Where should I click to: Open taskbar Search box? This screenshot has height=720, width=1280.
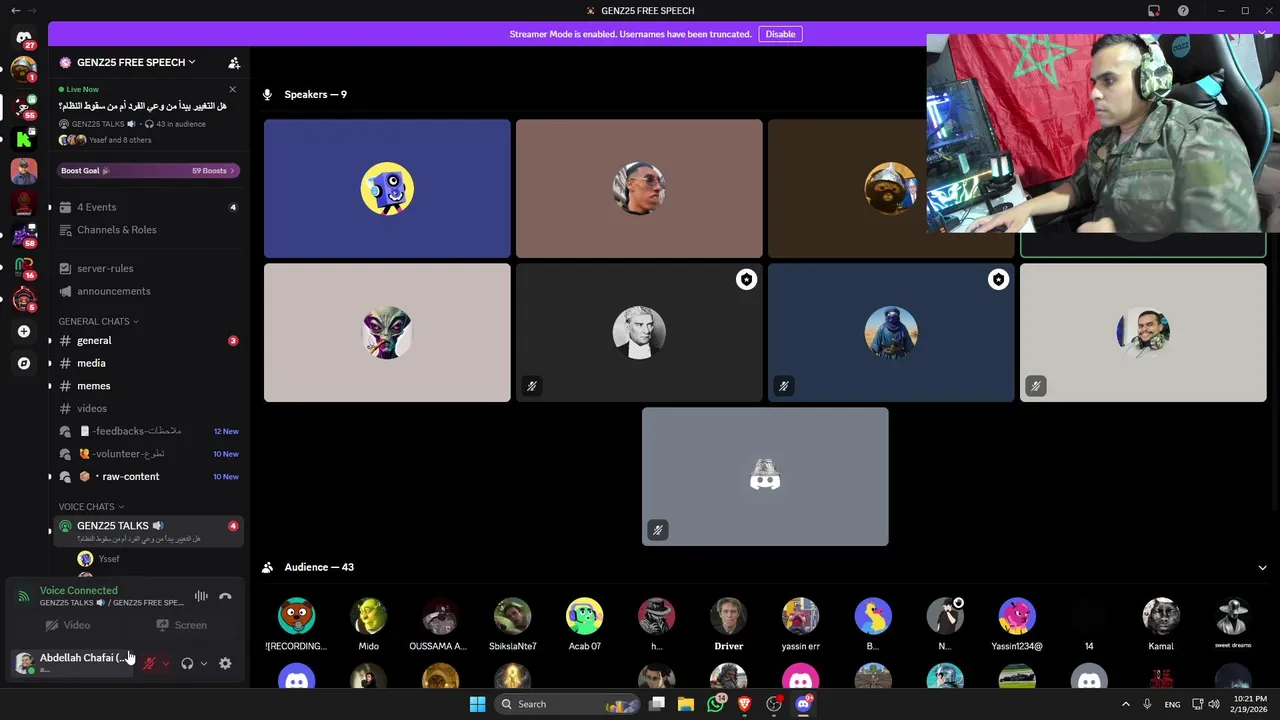click(x=567, y=704)
